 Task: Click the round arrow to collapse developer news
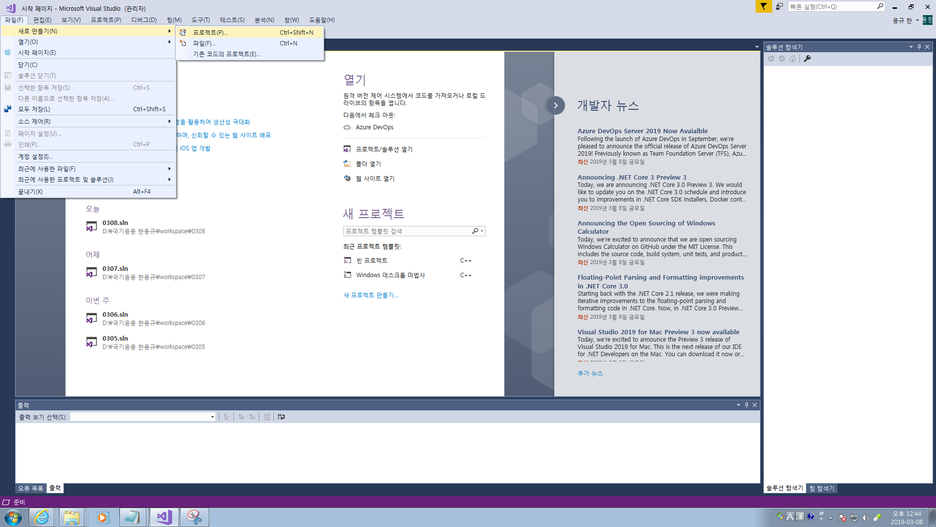coord(556,106)
